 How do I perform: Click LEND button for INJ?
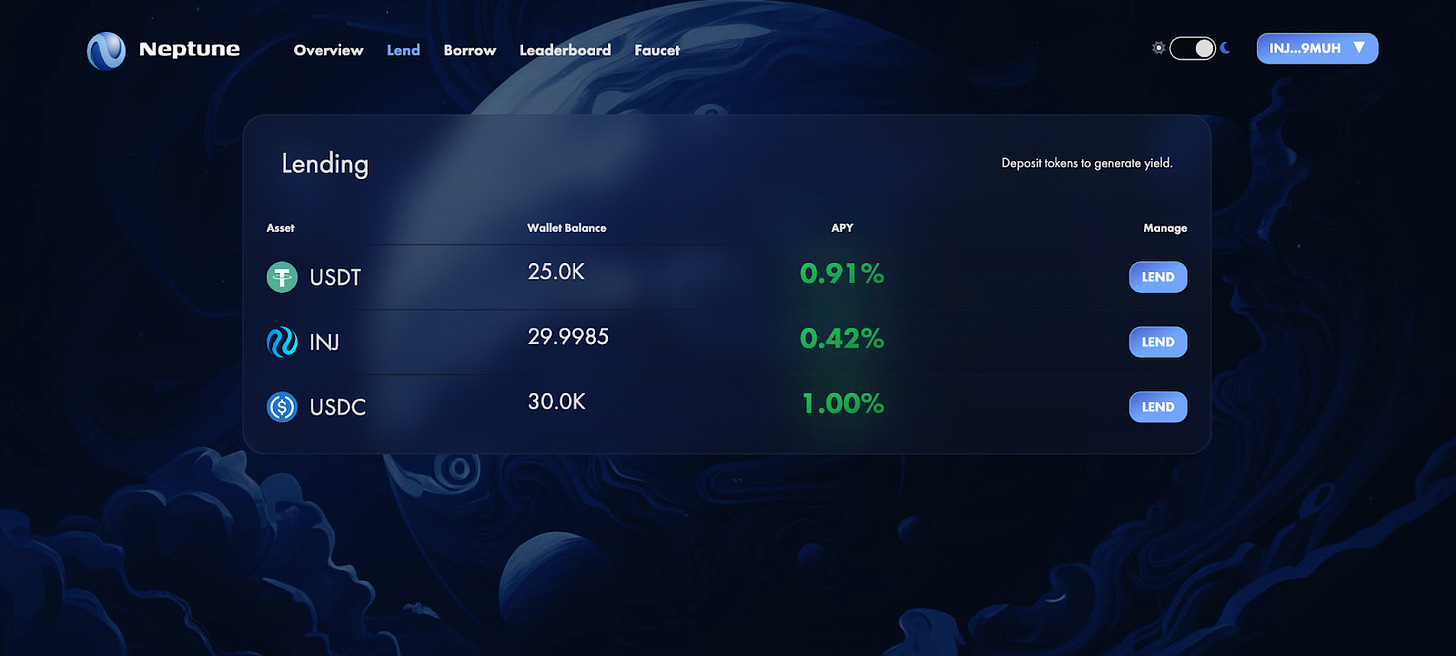tap(1158, 342)
